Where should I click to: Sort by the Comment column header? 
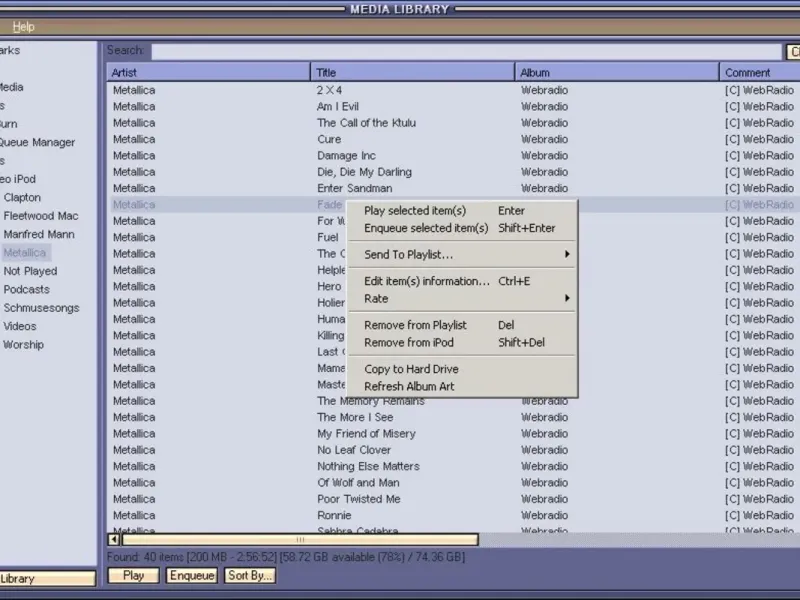click(x=760, y=72)
